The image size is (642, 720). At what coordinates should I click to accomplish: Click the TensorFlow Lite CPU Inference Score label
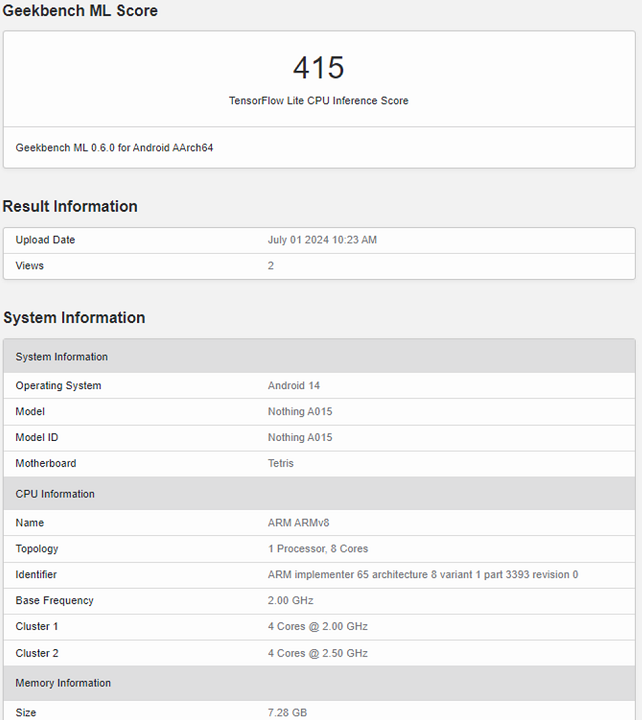tap(319, 101)
